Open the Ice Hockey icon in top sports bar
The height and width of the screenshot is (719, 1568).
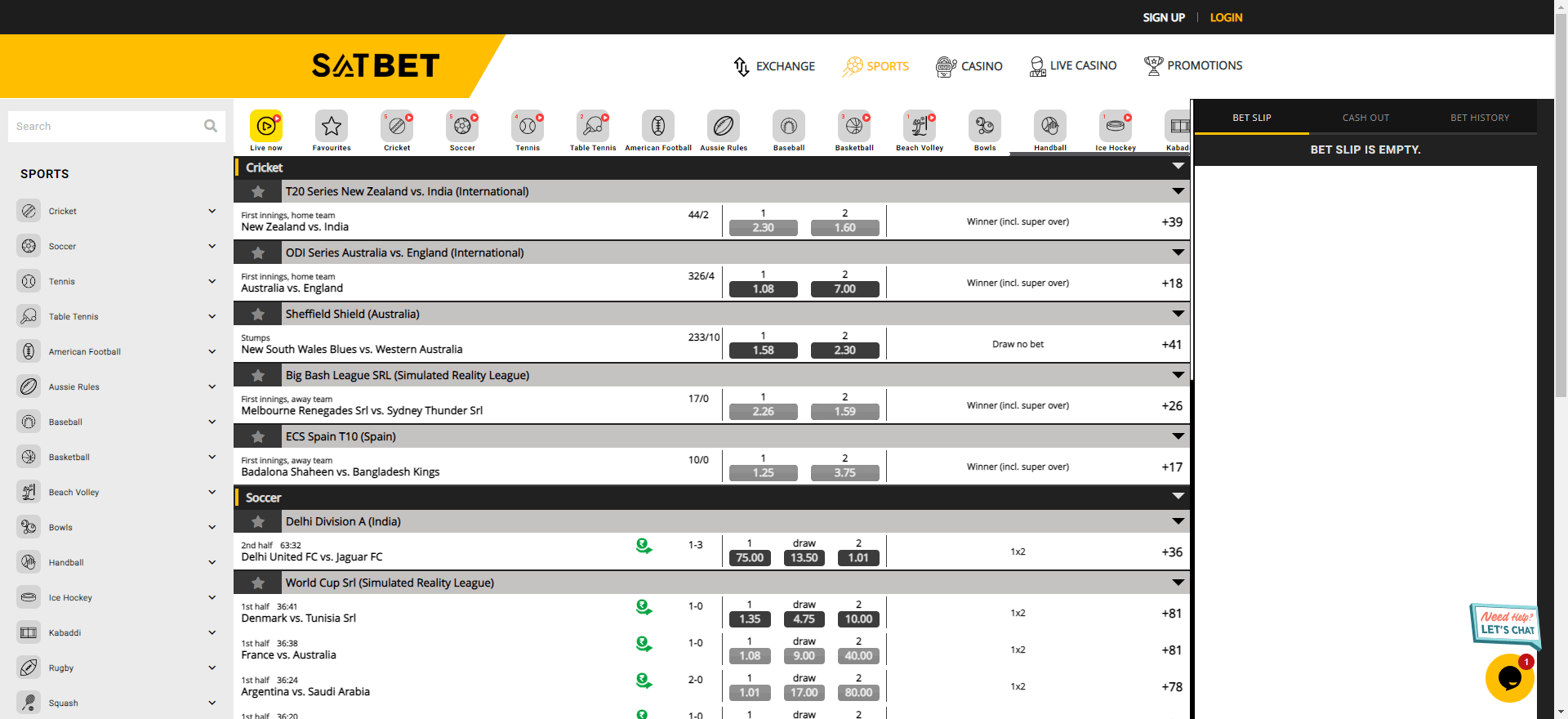[1116, 127]
